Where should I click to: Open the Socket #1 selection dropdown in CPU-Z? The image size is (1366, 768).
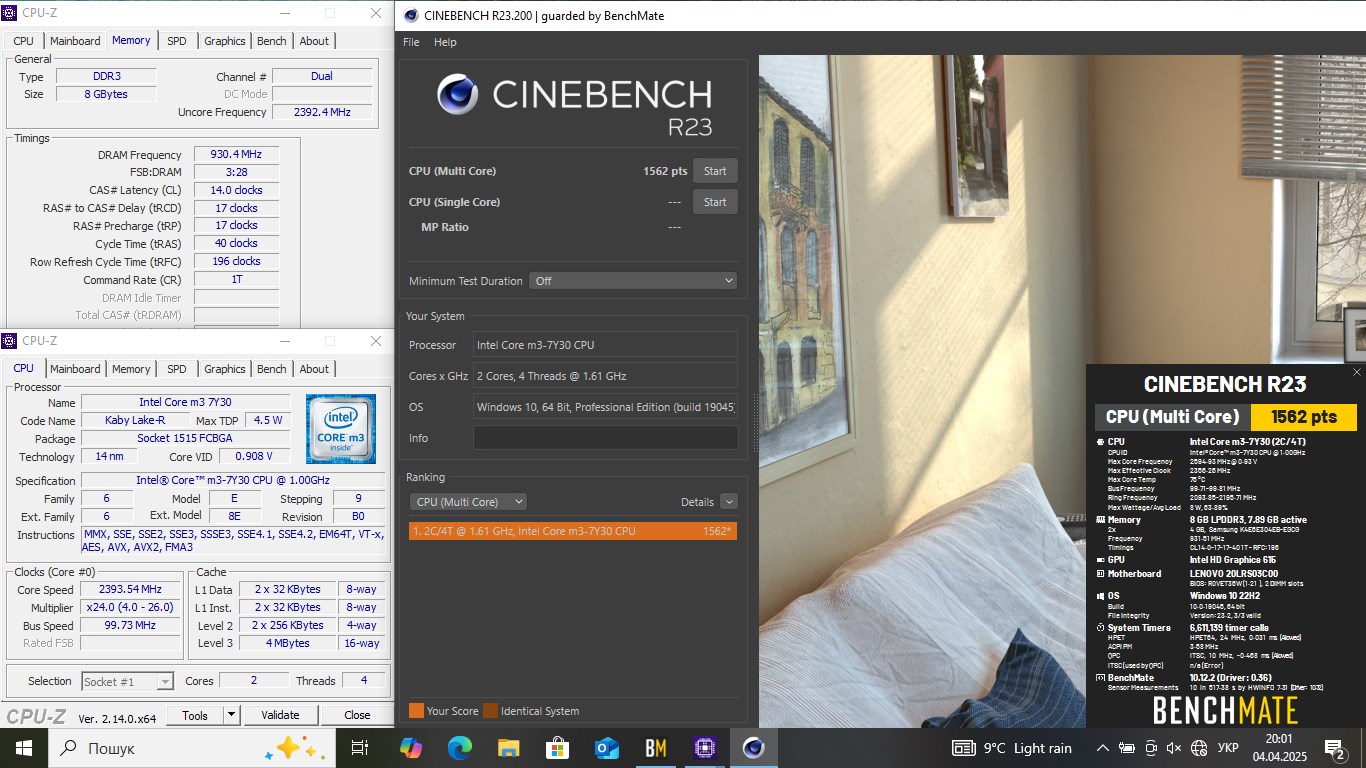tap(128, 681)
